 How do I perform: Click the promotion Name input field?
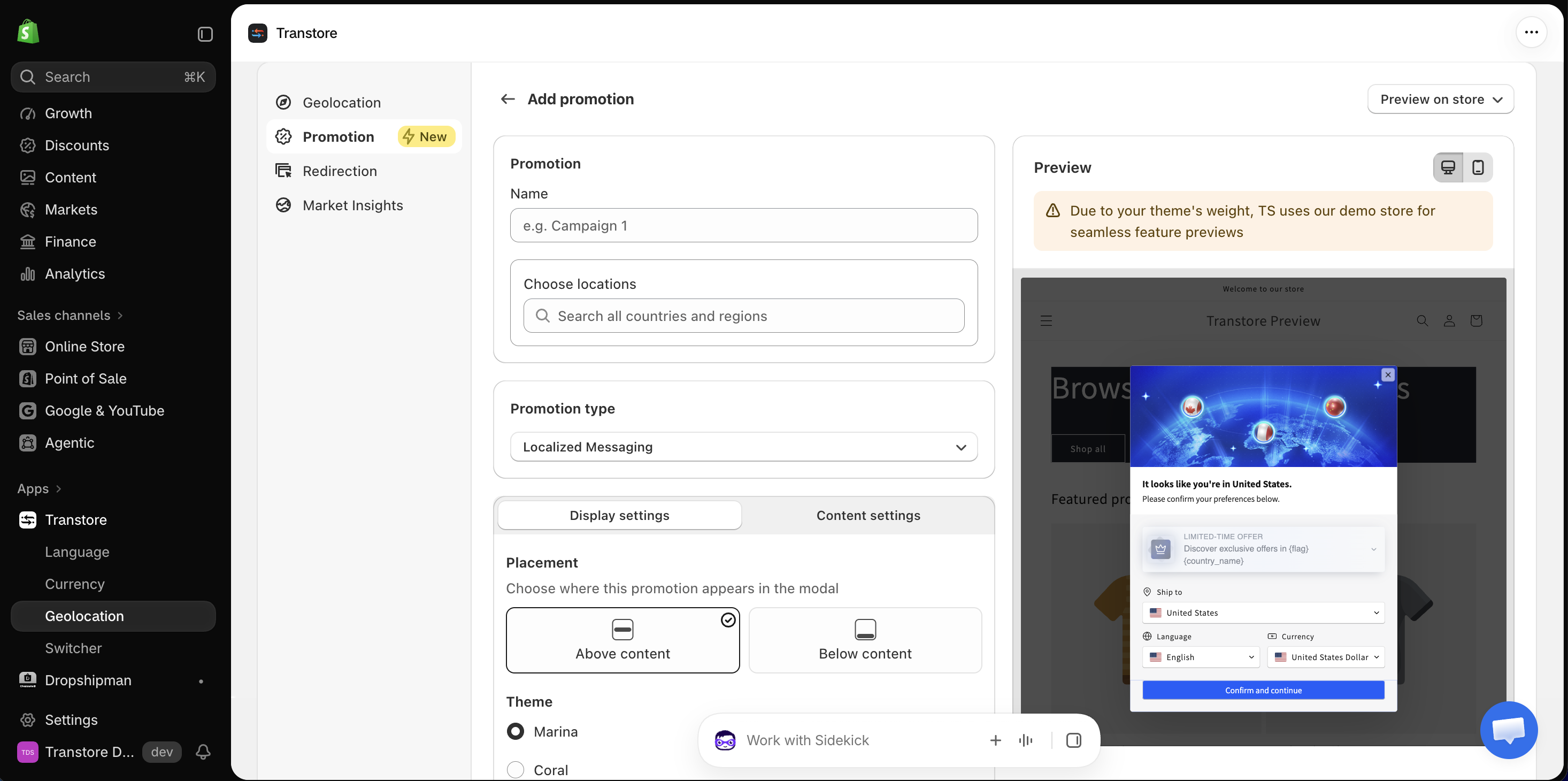click(x=744, y=225)
